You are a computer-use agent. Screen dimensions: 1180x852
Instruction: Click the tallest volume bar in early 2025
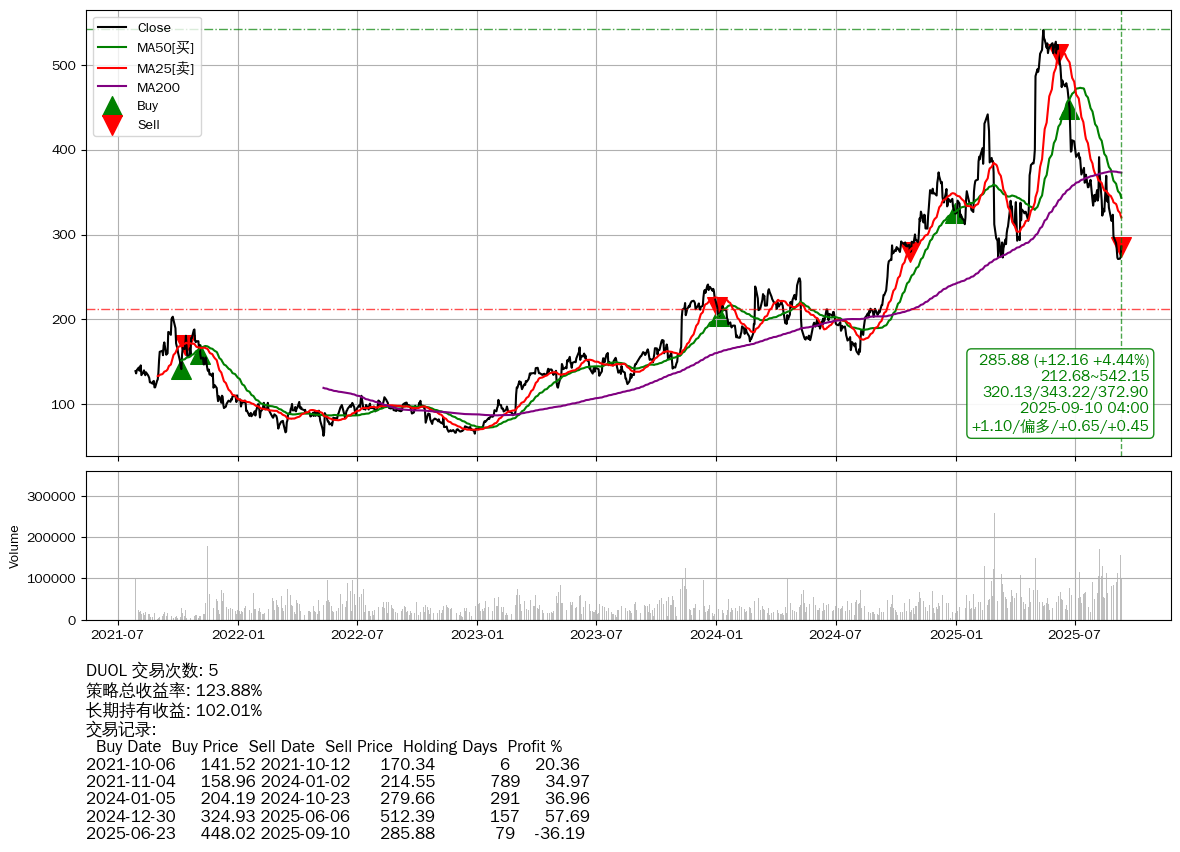[994, 566]
